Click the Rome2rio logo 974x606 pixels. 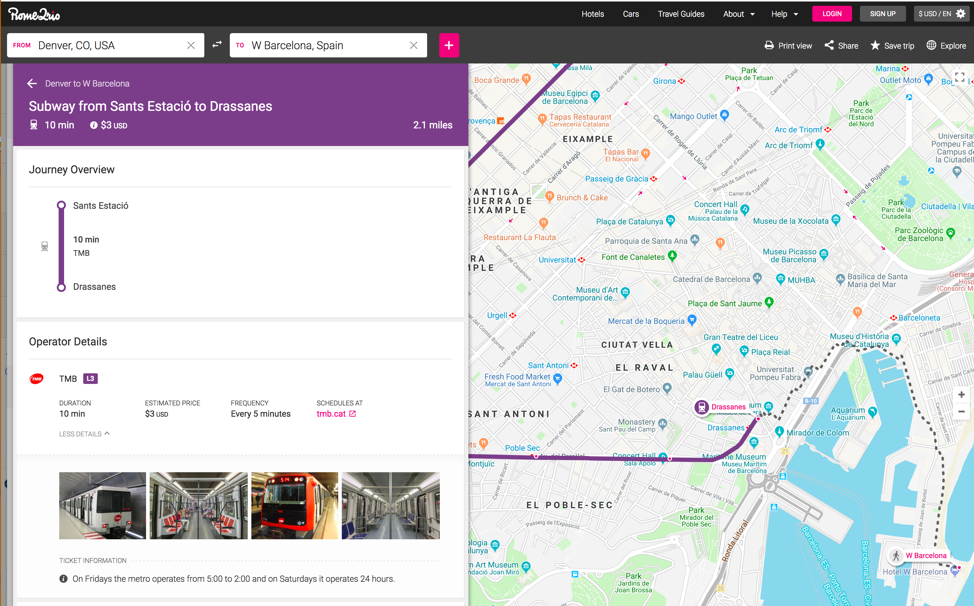(x=34, y=14)
